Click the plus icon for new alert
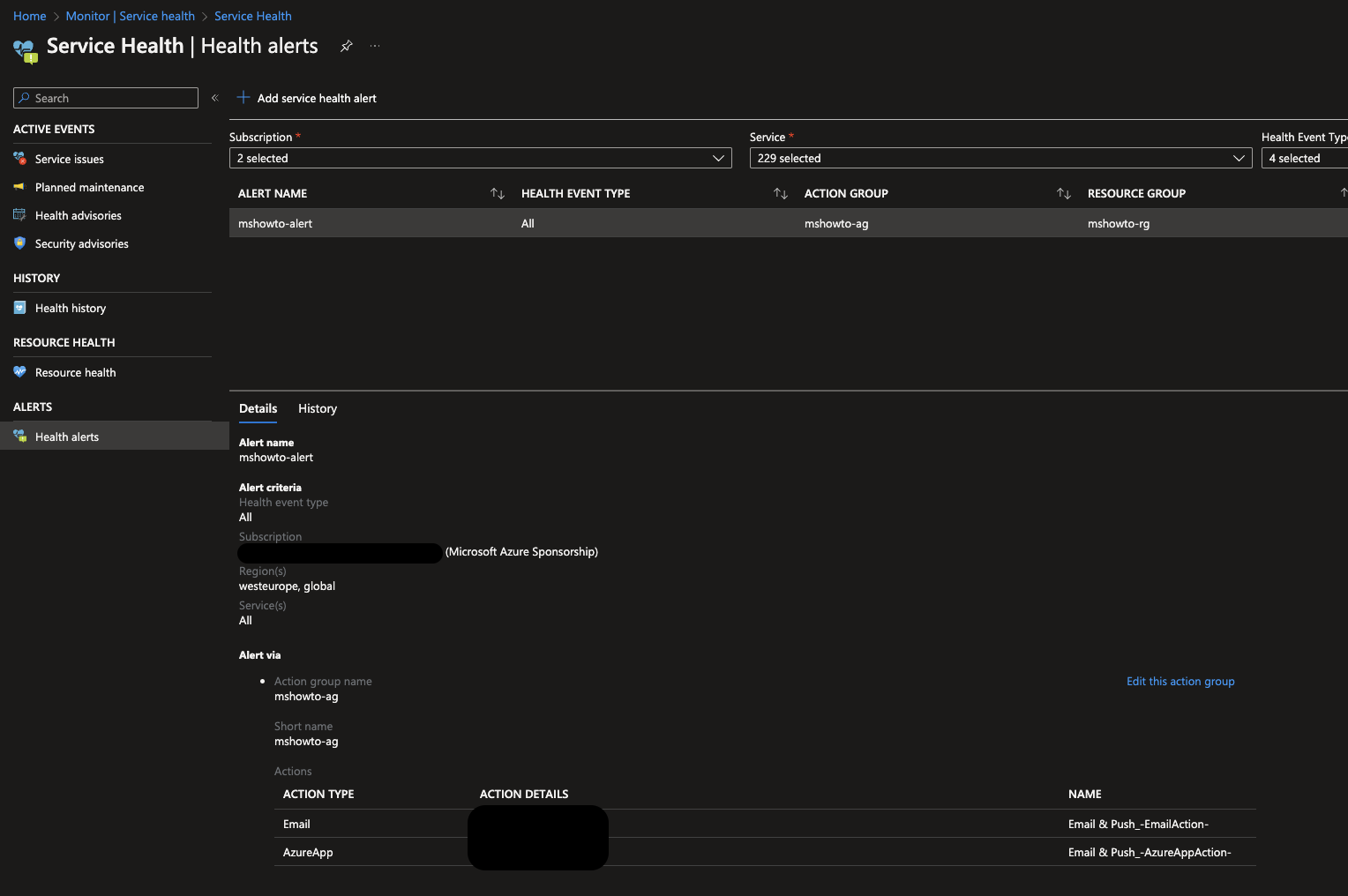 [243, 98]
